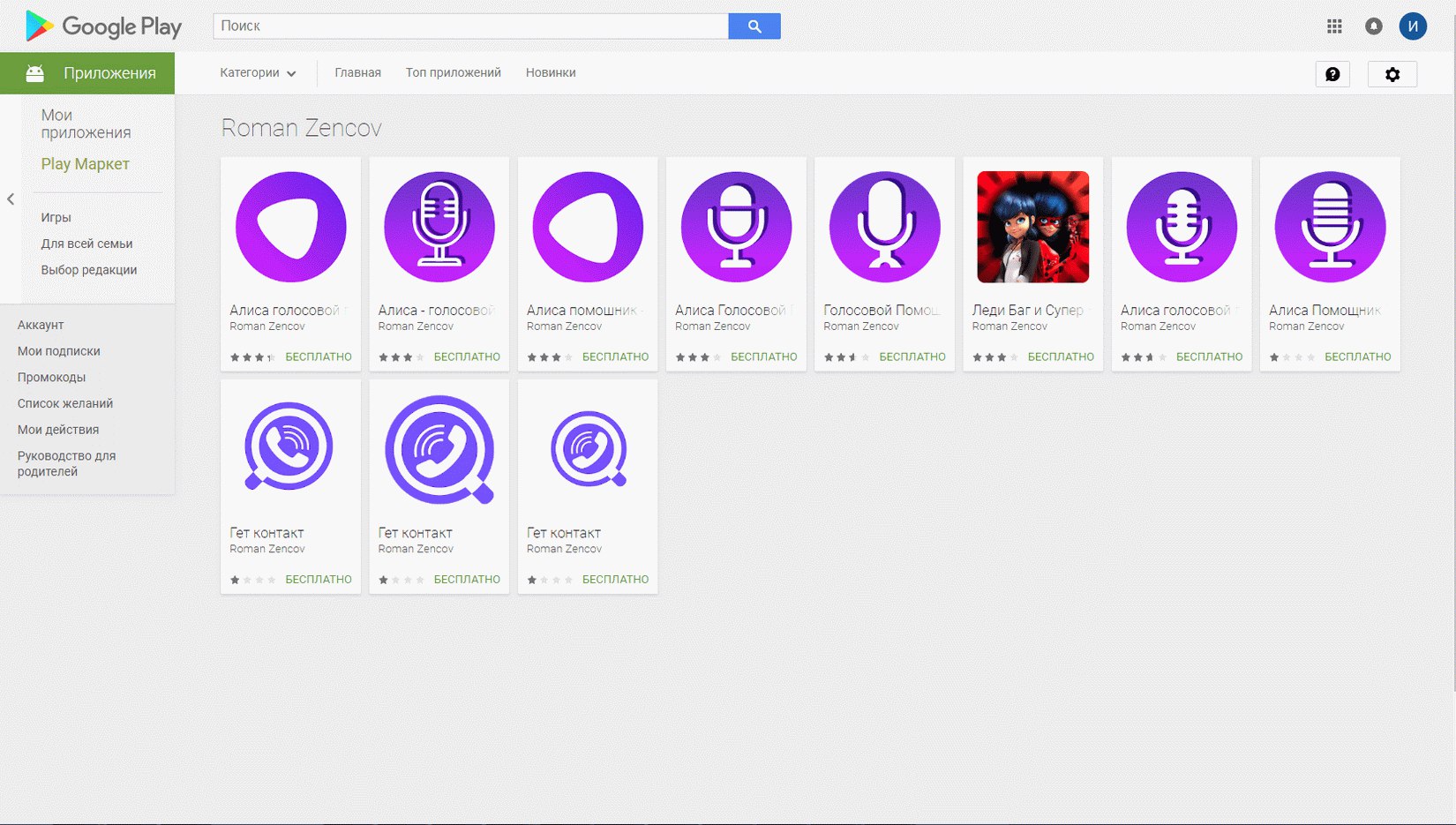Open the Алиса Голосовой capitalized app icon

point(736,227)
